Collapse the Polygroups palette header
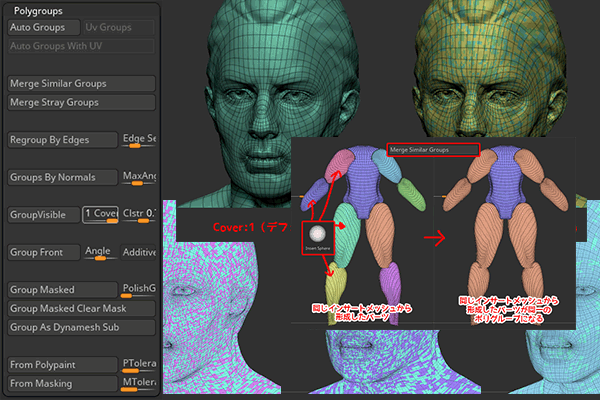Image resolution: width=600 pixels, height=400 pixels. [39, 10]
